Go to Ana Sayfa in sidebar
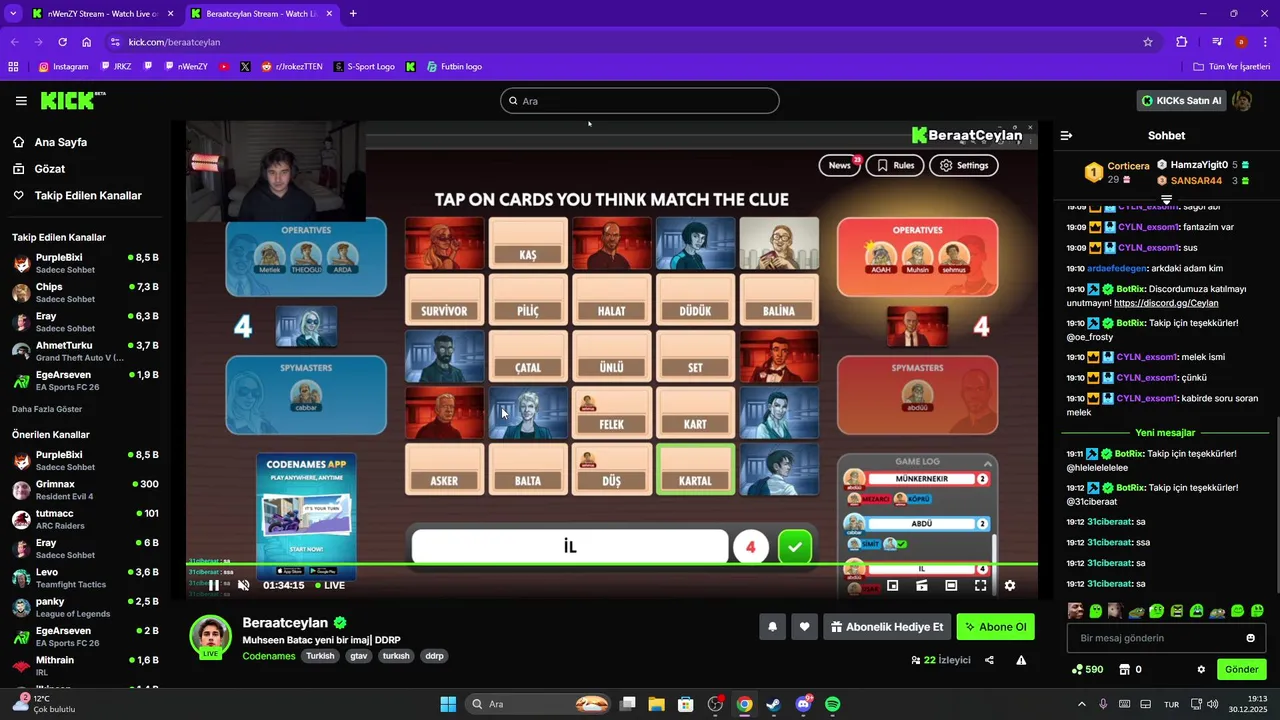The image size is (1280, 720). tap(61, 142)
